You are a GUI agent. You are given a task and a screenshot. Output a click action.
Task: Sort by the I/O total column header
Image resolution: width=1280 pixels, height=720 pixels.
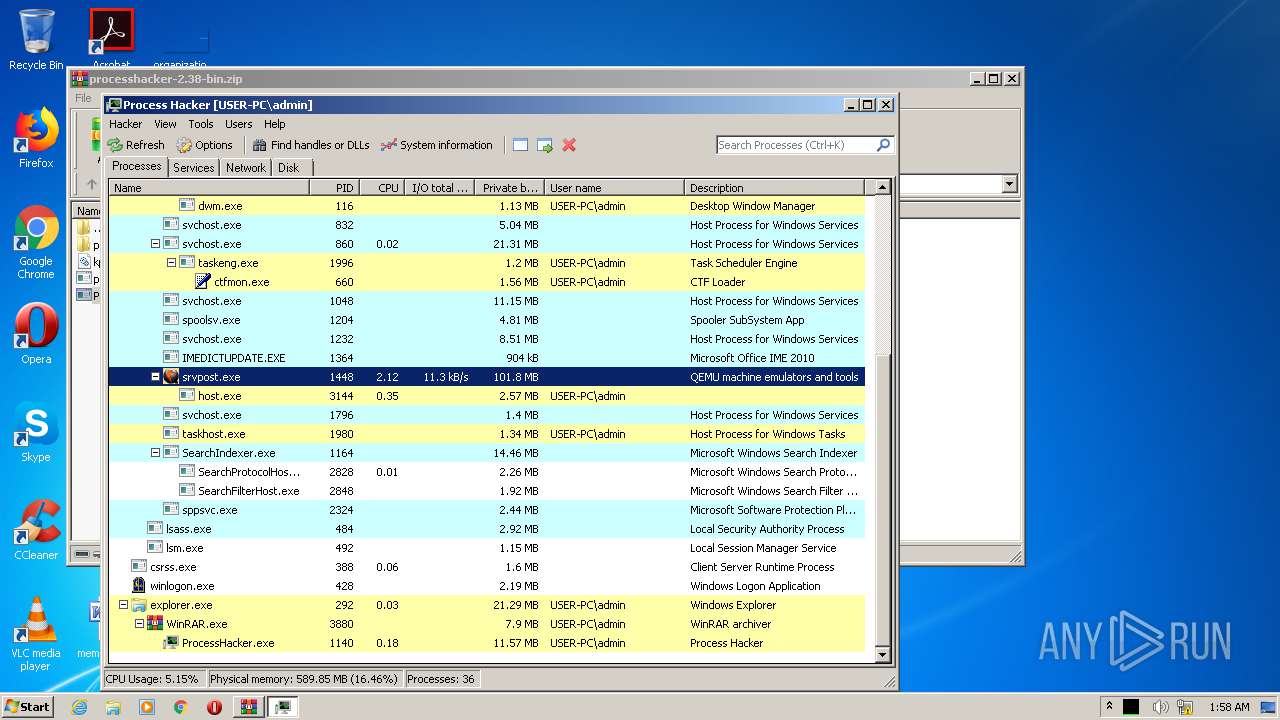(x=439, y=187)
